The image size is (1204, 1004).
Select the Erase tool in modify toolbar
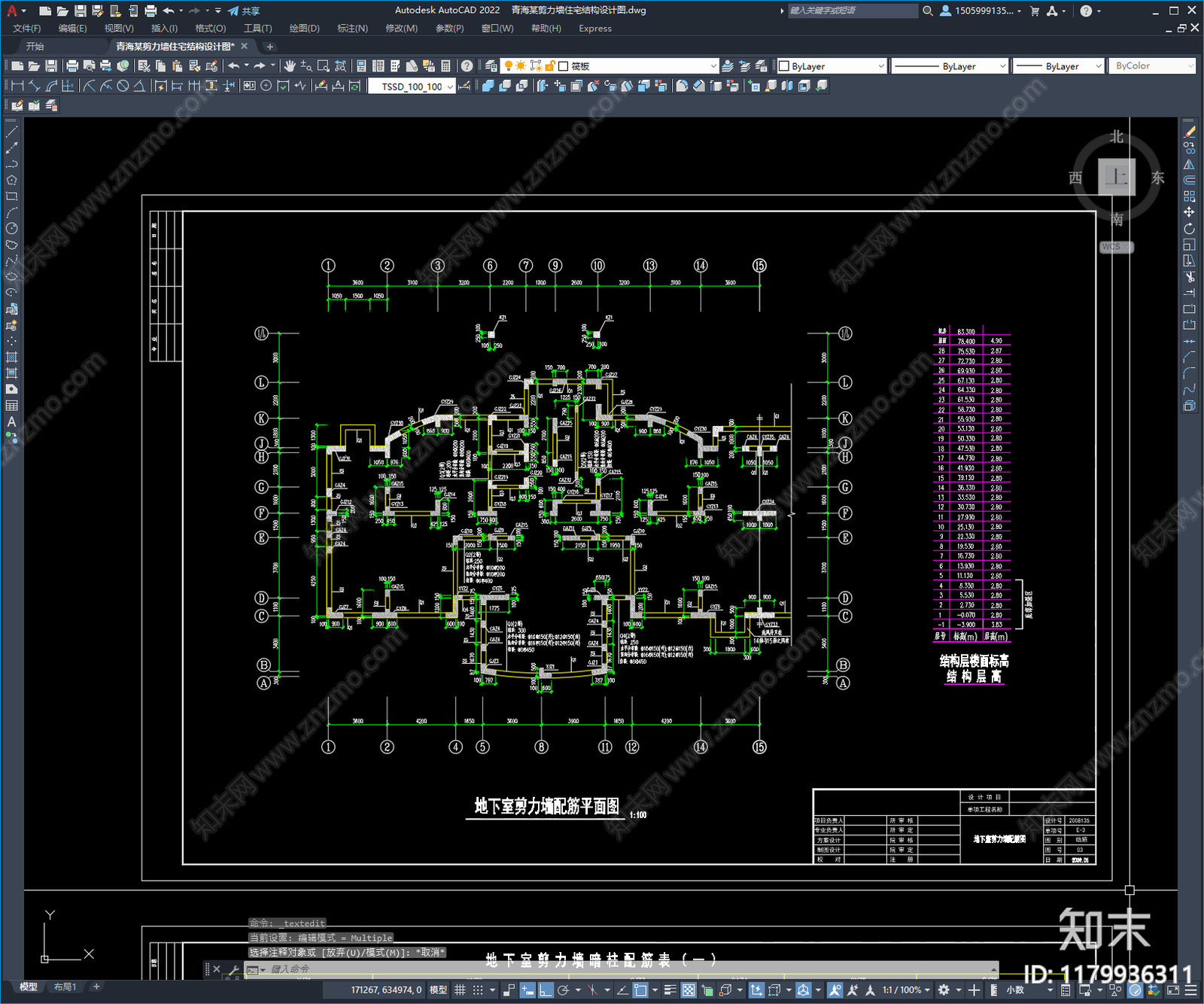pos(1189,132)
